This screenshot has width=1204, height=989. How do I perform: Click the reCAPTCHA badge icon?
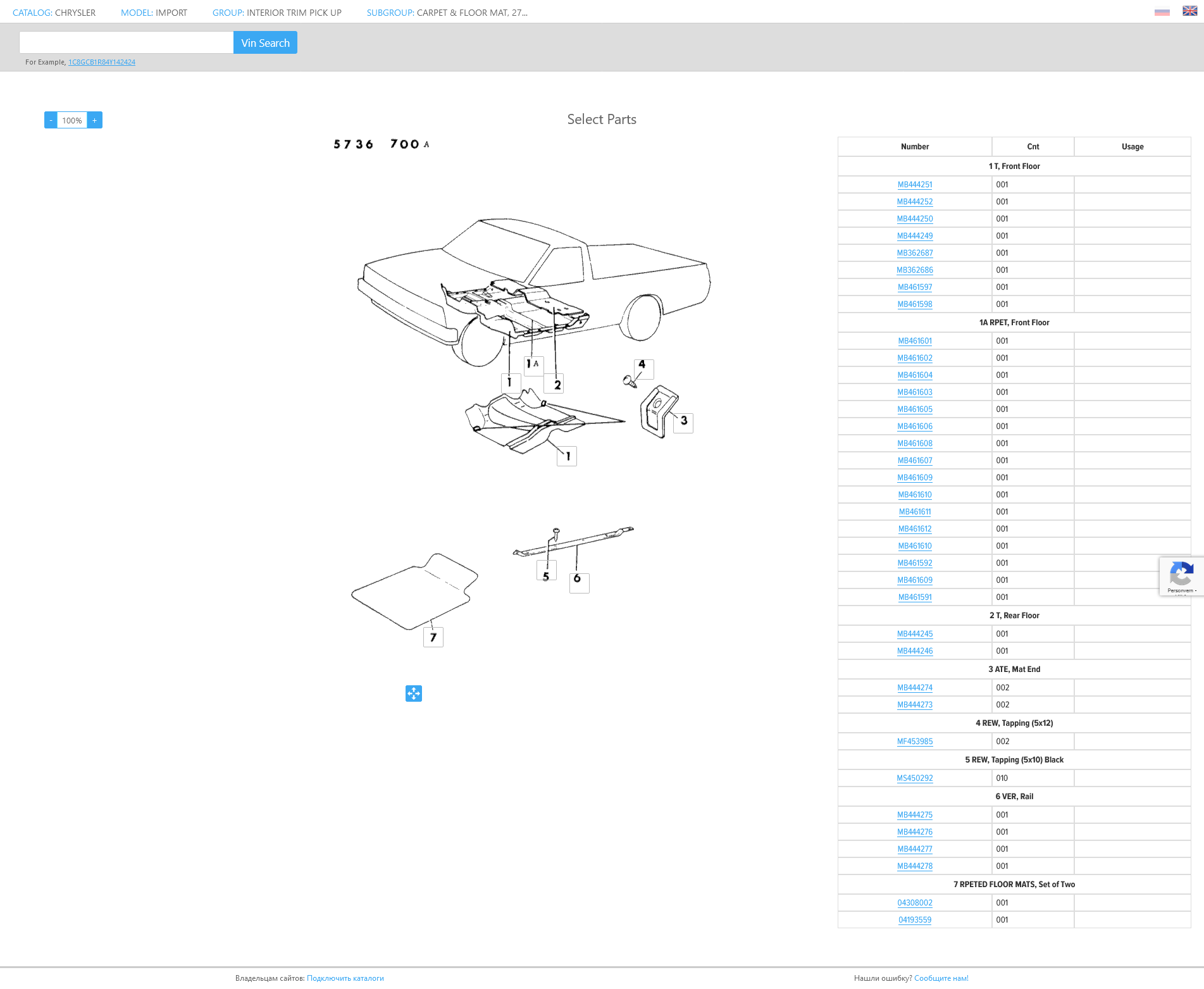click(x=1181, y=576)
